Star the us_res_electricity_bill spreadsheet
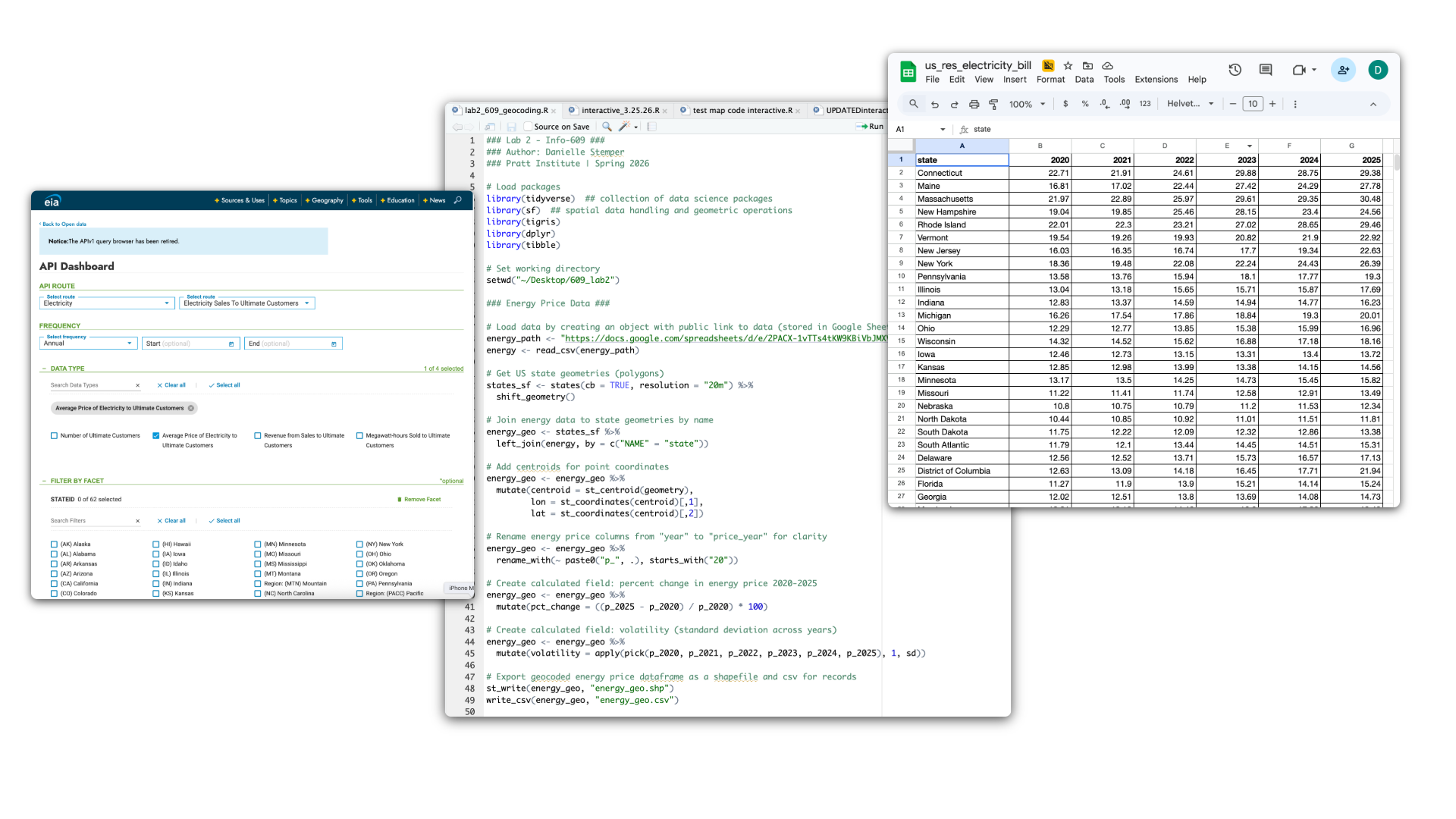Screen dimensions: 1456x819 pyautogui.click(x=1068, y=66)
